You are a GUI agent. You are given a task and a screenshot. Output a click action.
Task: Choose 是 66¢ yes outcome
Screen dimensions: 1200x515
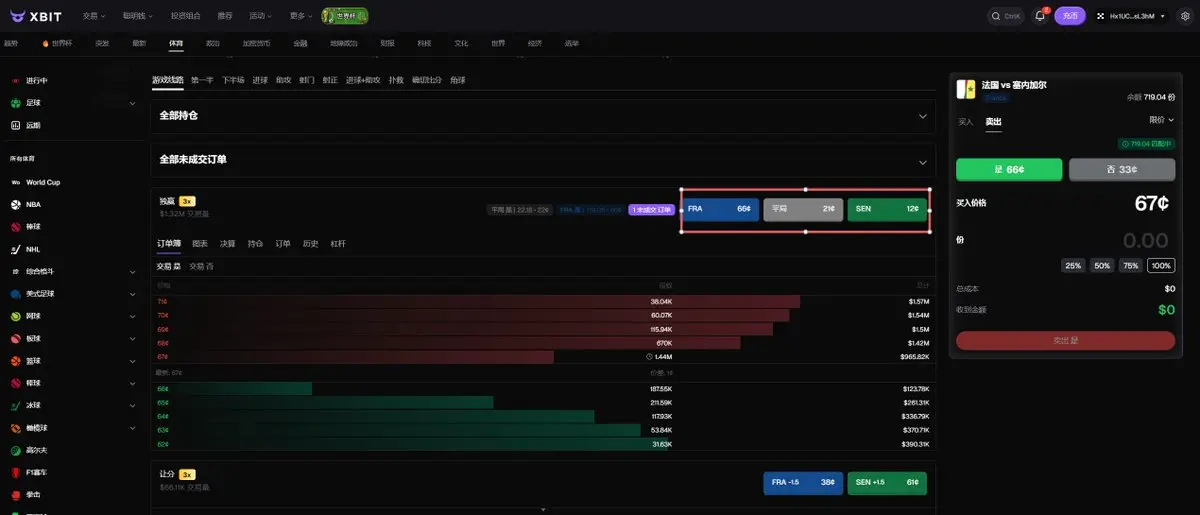point(1009,169)
